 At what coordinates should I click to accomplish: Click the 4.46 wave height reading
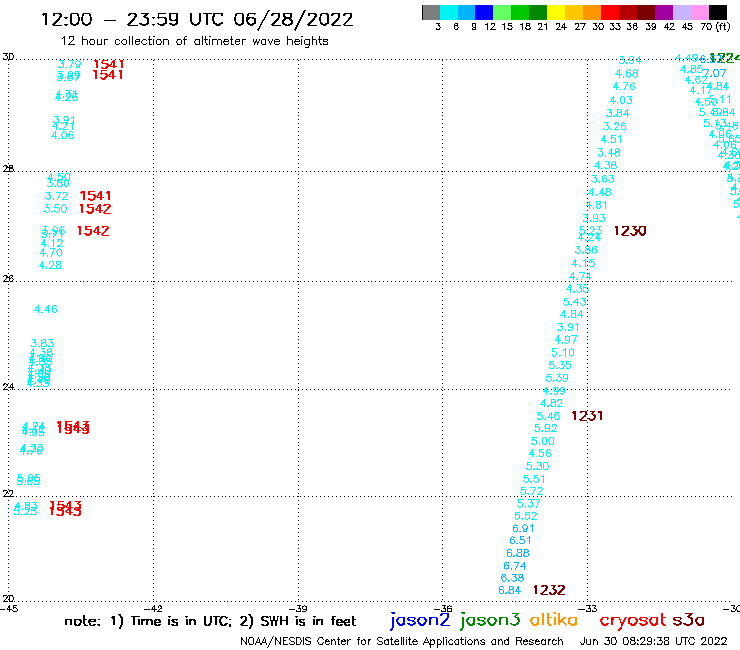click(46, 310)
